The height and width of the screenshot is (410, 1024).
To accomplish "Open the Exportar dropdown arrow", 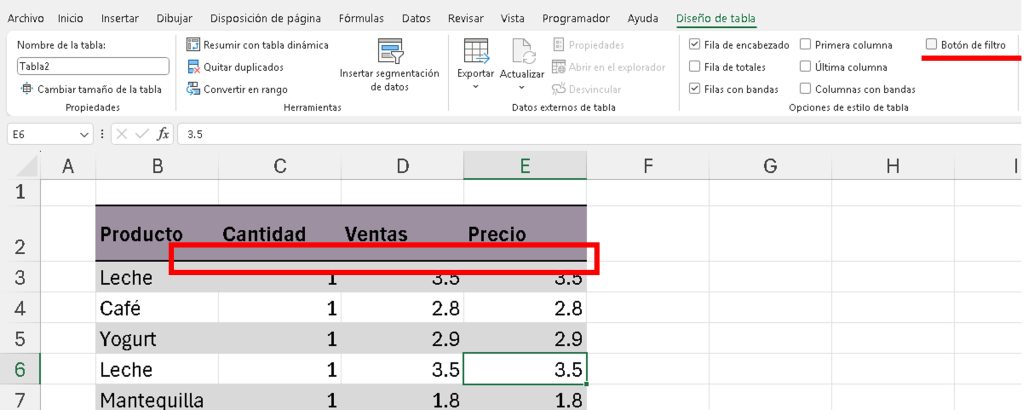I will pyautogui.click(x=476, y=87).
